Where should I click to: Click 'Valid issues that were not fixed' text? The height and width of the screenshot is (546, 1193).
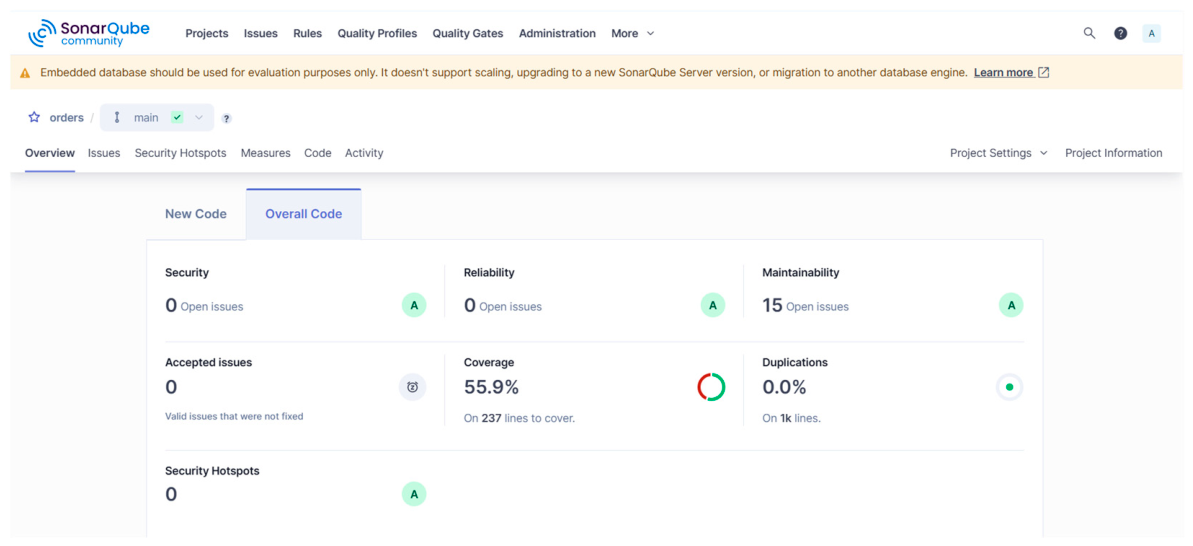234,416
